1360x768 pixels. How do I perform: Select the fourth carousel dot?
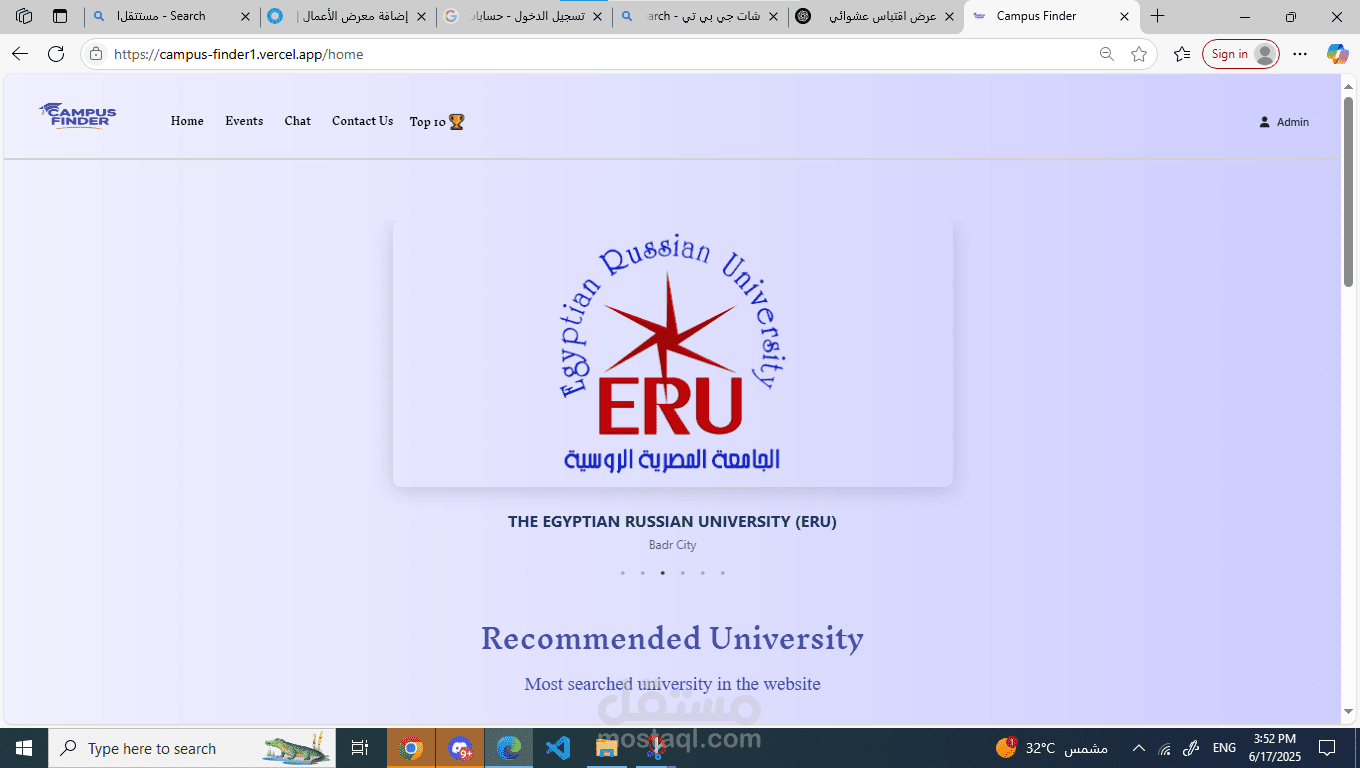tap(683, 573)
